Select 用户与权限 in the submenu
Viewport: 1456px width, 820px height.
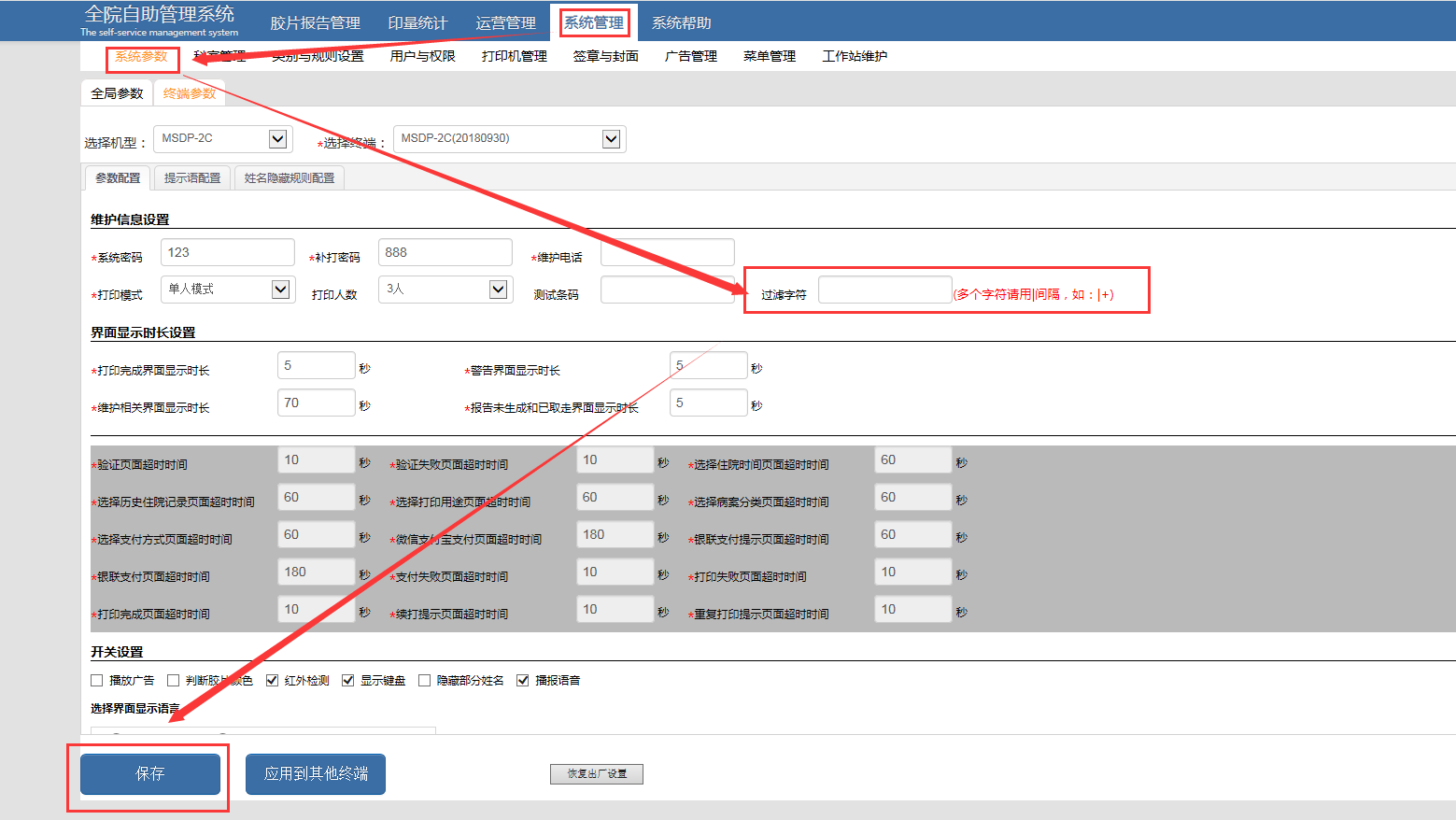422,57
